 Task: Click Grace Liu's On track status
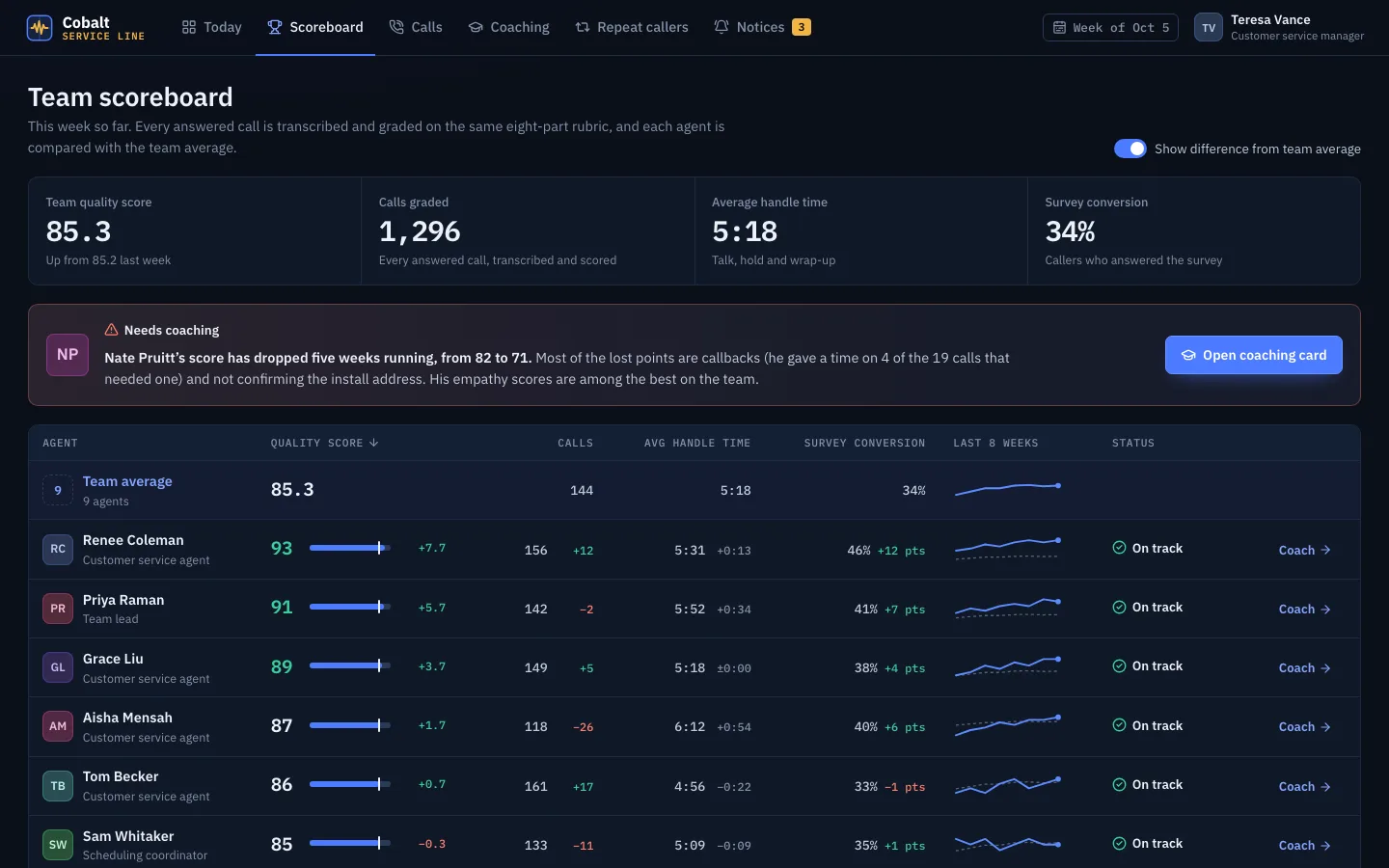coord(1147,665)
